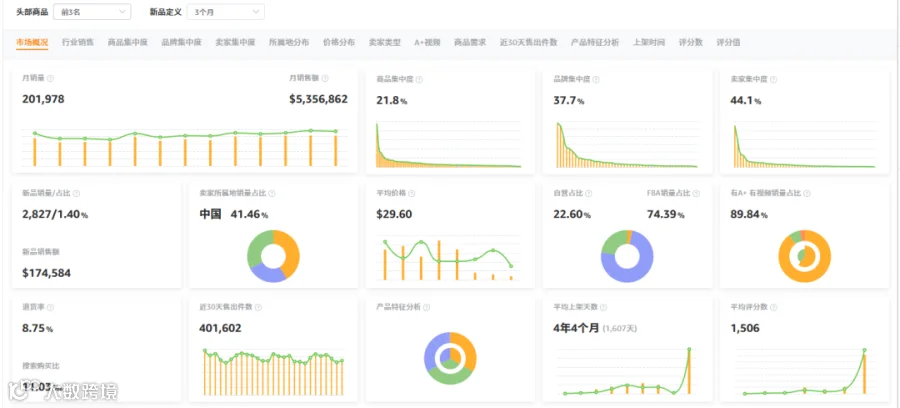
Task: Switch to the 行业销售 tab
Action: tap(78, 42)
